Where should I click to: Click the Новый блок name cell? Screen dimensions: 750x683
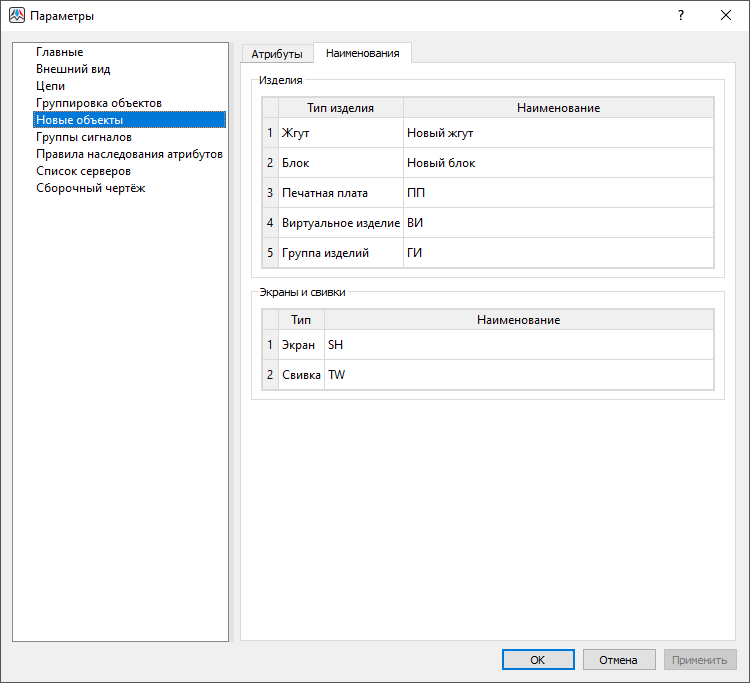click(x=558, y=163)
